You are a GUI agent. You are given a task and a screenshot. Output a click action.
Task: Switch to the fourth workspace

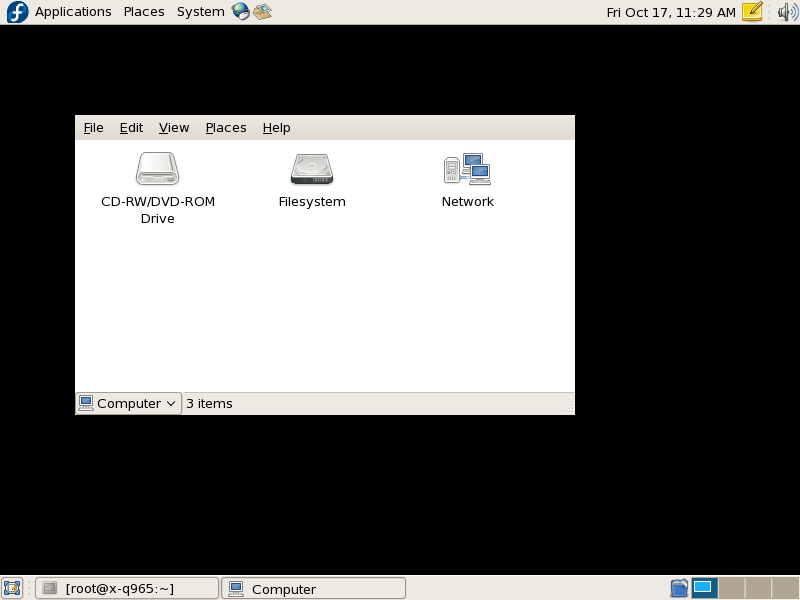click(x=785, y=588)
